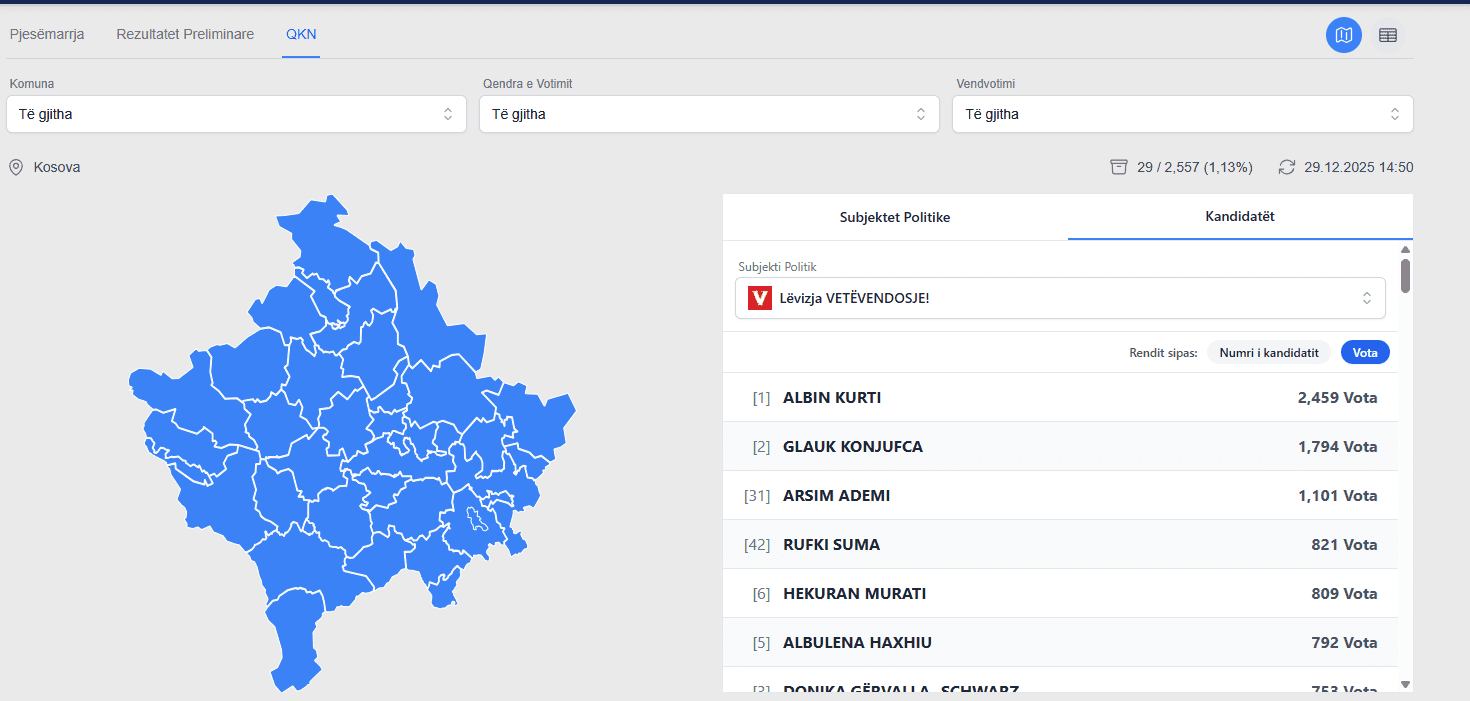The width and height of the screenshot is (1470, 701).
Task: Click scrollbar up arrow in candidates list
Action: pos(1405,250)
